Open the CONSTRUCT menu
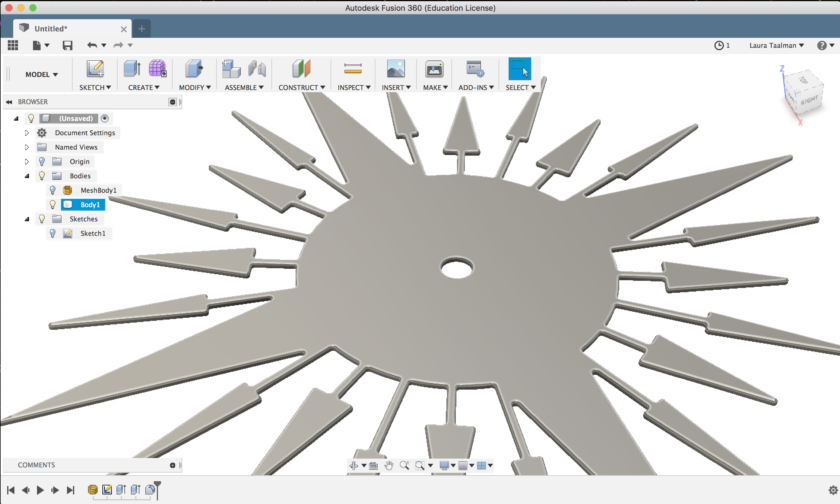This screenshot has width=840, height=504. click(302, 87)
